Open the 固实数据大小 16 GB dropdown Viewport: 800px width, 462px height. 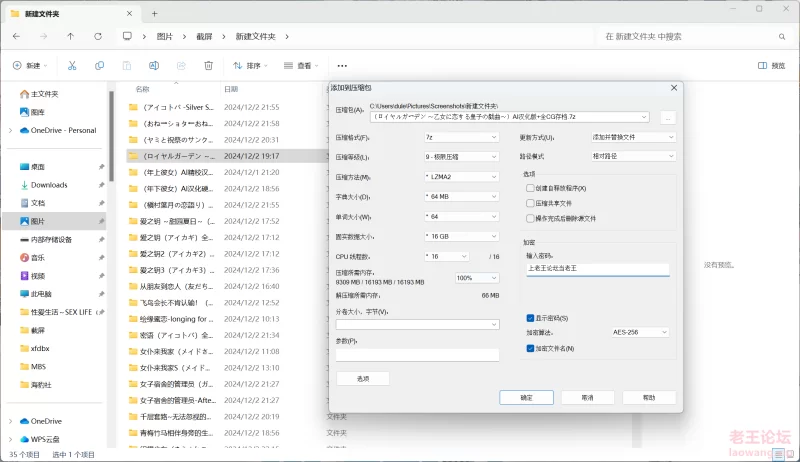(x=461, y=236)
